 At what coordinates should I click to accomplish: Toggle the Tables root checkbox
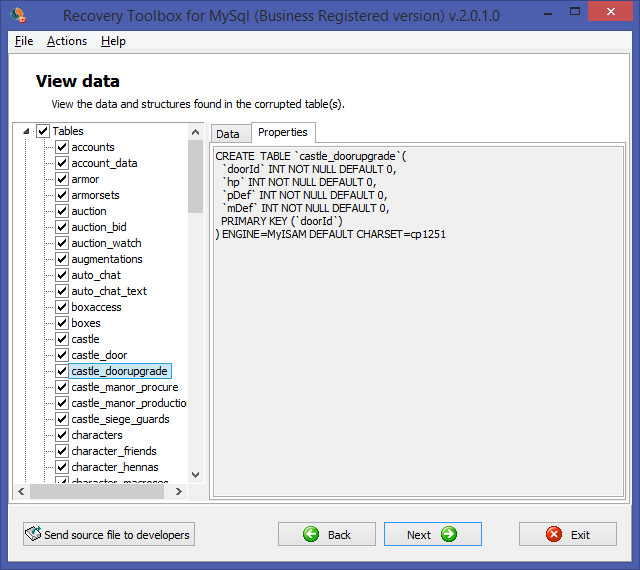coord(43,131)
